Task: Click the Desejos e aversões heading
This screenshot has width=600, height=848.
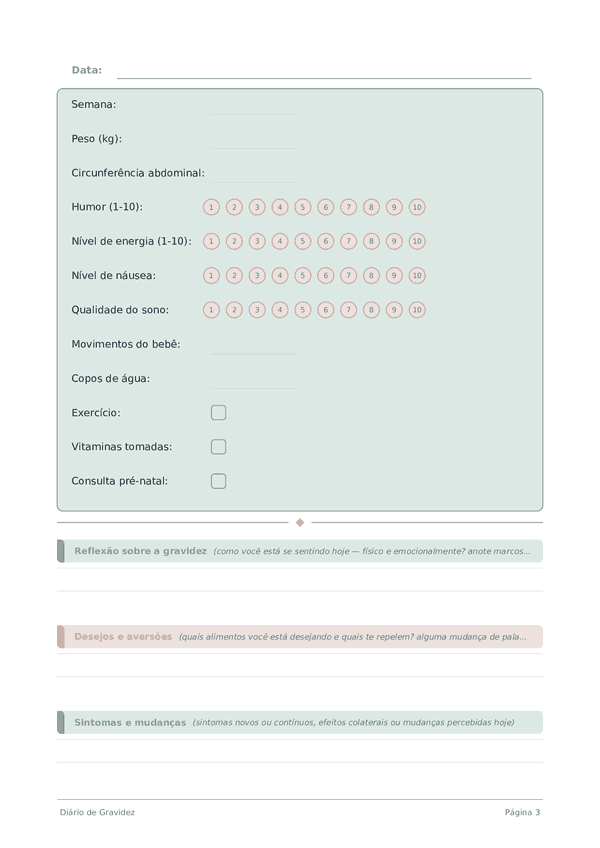Action: click(x=123, y=637)
